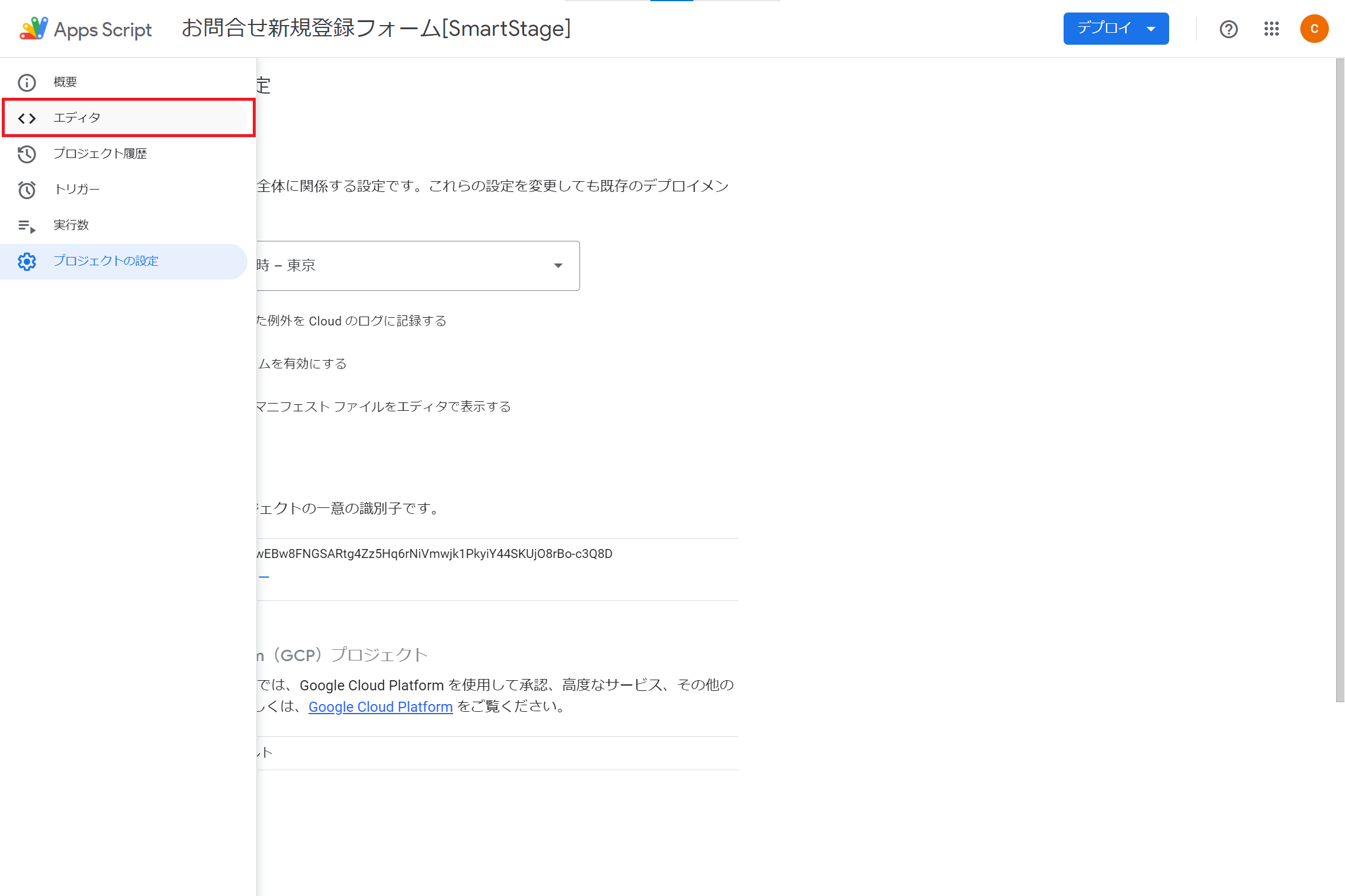
Task: Open the timezone dropdown showing 東京
Action: pyautogui.click(x=418, y=266)
